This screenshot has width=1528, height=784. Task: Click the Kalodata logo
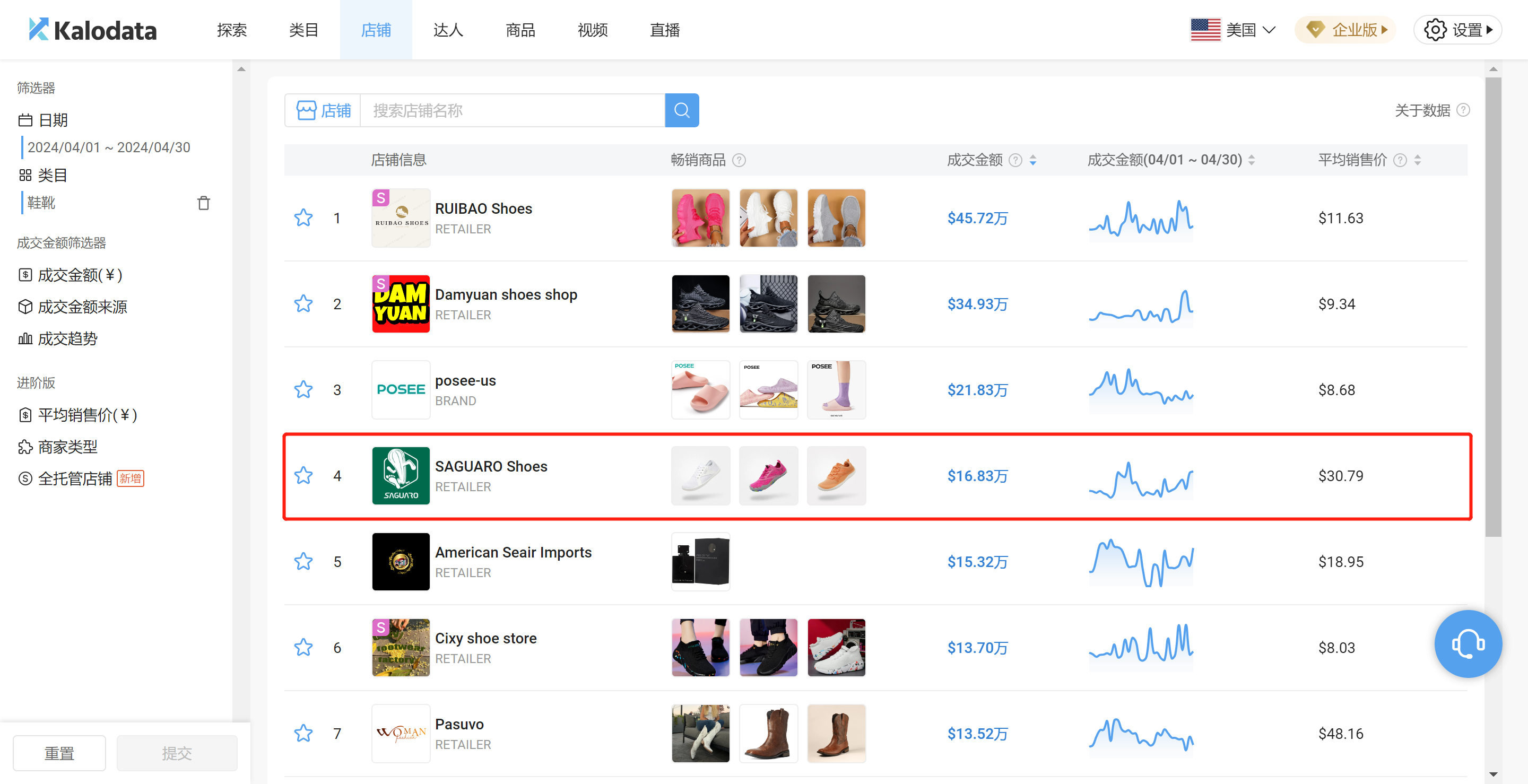[x=92, y=30]
